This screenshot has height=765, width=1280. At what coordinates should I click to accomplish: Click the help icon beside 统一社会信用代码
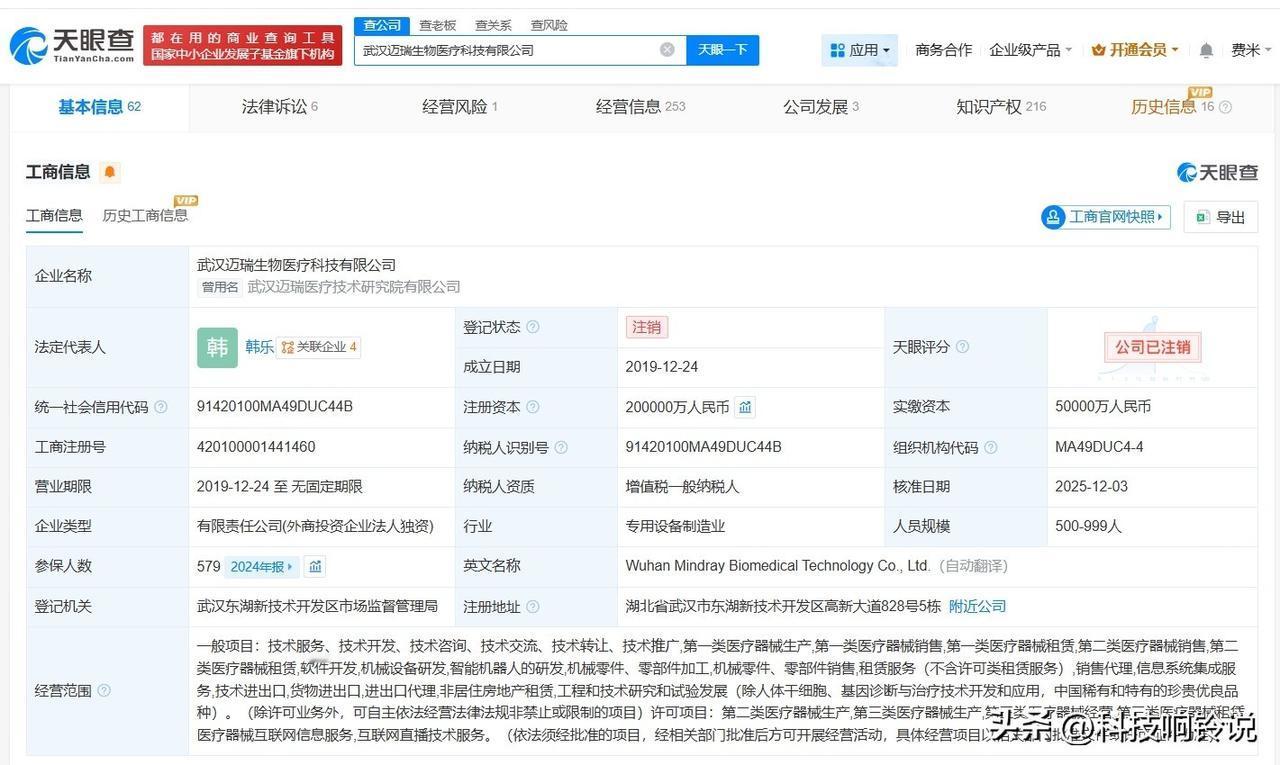click(161, 407)
